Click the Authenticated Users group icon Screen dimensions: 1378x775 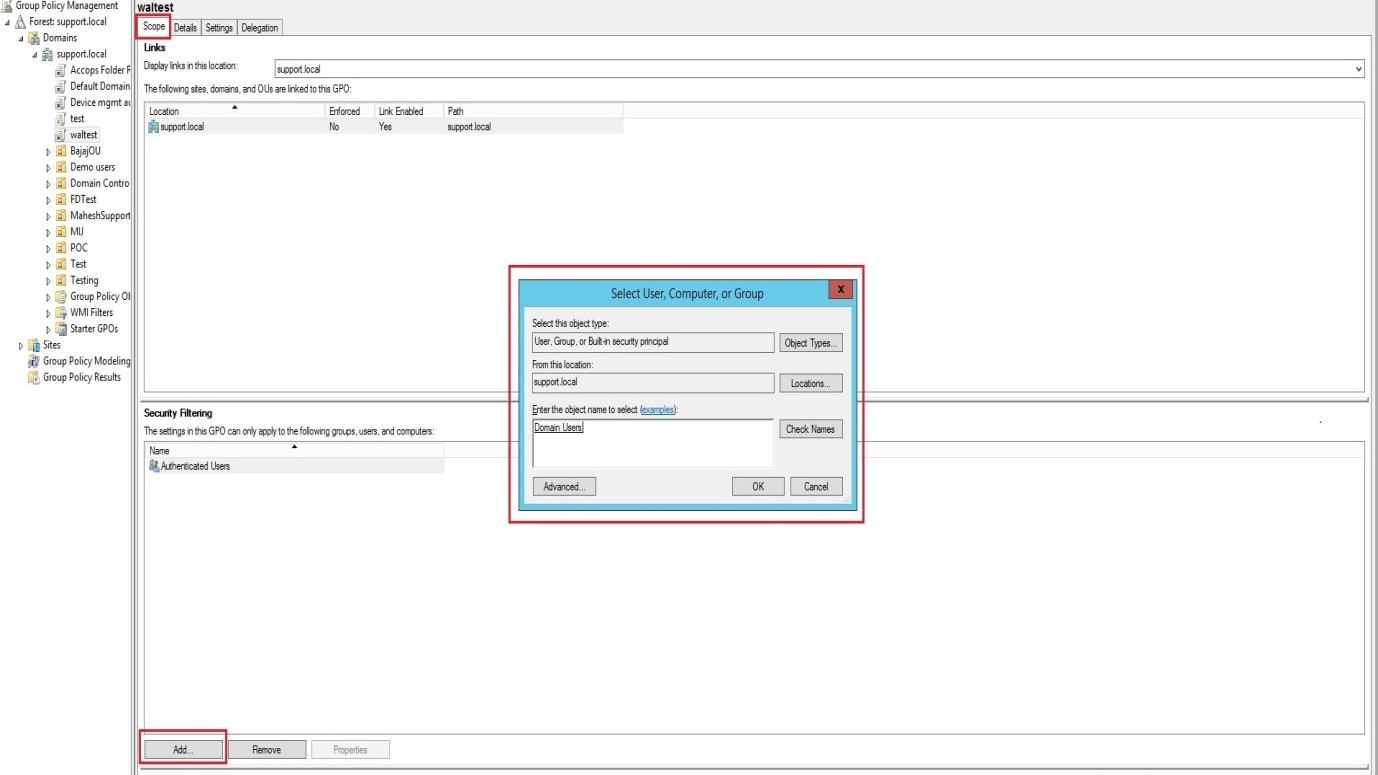click(154, 466)
